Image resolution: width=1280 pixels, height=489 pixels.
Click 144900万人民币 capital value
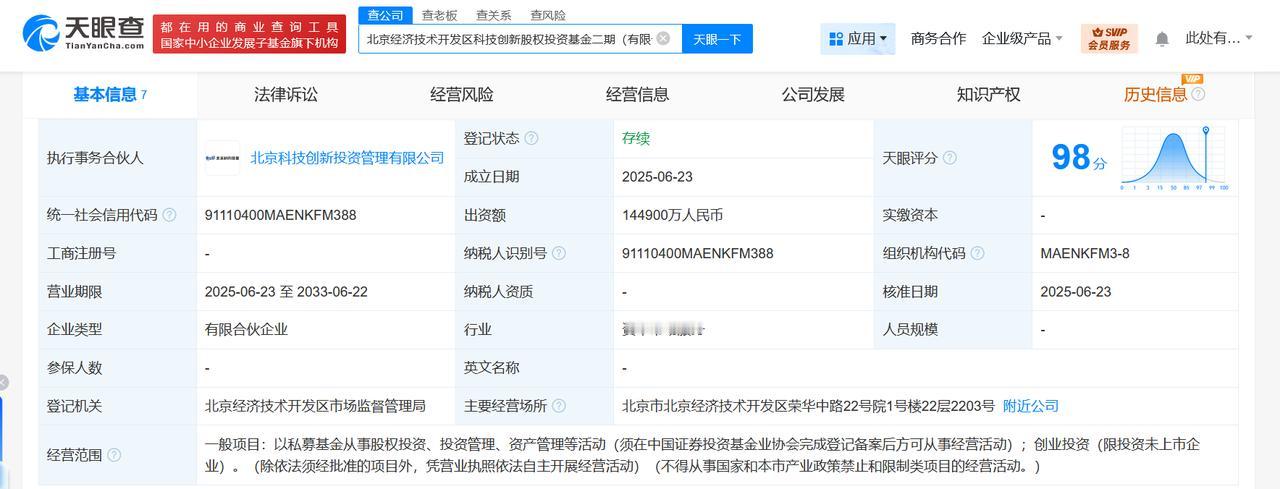click(x=672, y=215)
